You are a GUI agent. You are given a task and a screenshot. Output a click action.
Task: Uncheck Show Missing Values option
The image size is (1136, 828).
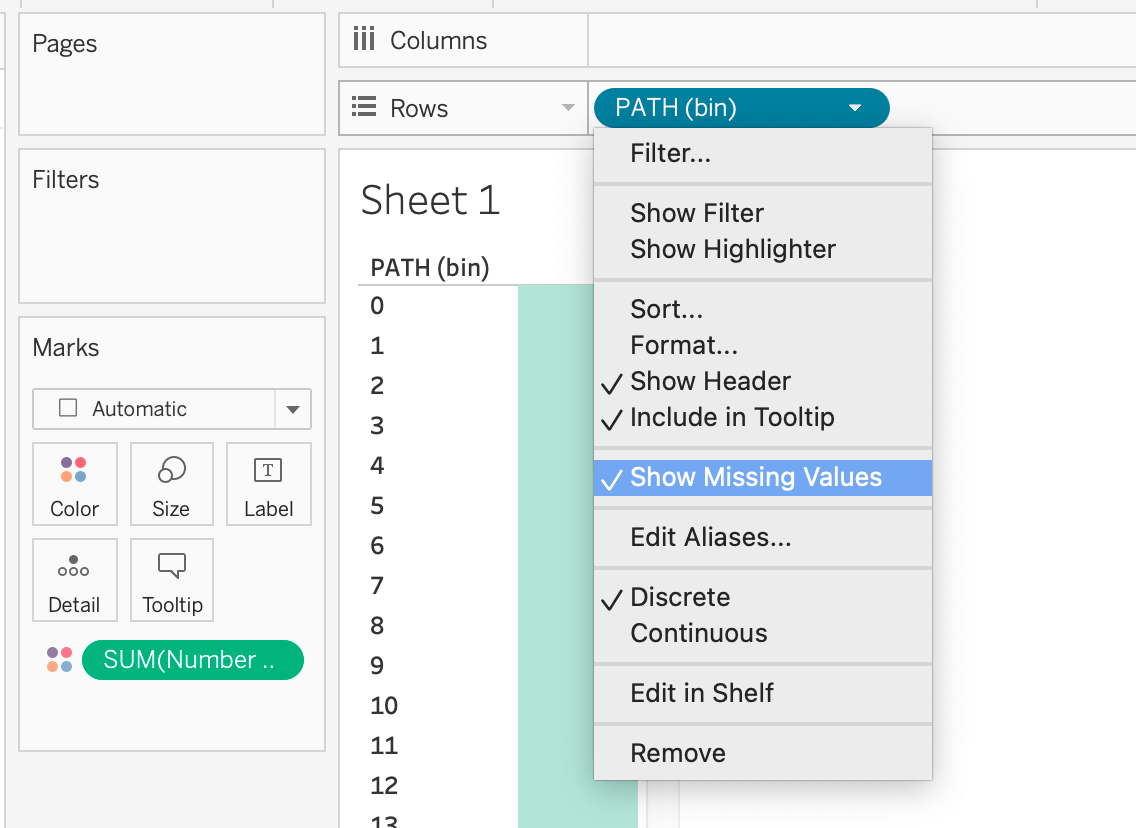pyautogui.click(x=756, y=478)
